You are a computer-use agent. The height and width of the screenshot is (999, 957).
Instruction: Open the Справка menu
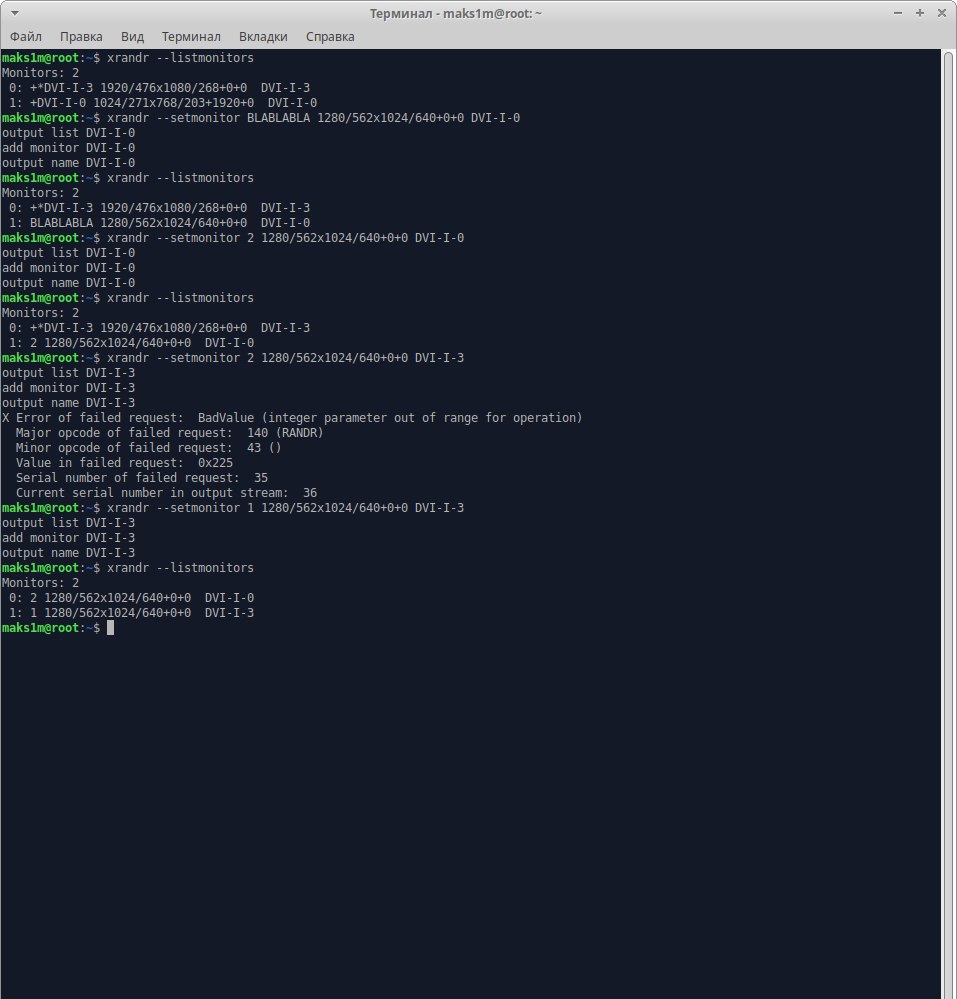coord(329,36)
